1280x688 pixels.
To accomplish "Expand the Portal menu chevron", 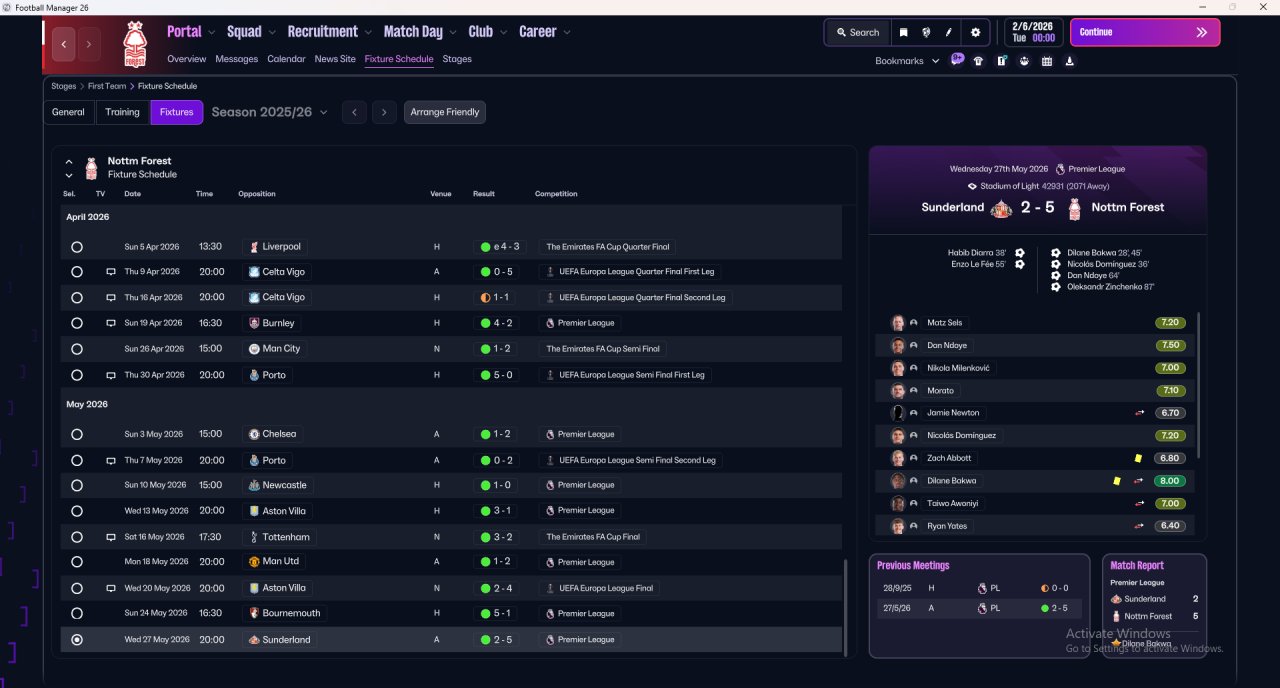I will pyautogui.click(x=211, y=32).
